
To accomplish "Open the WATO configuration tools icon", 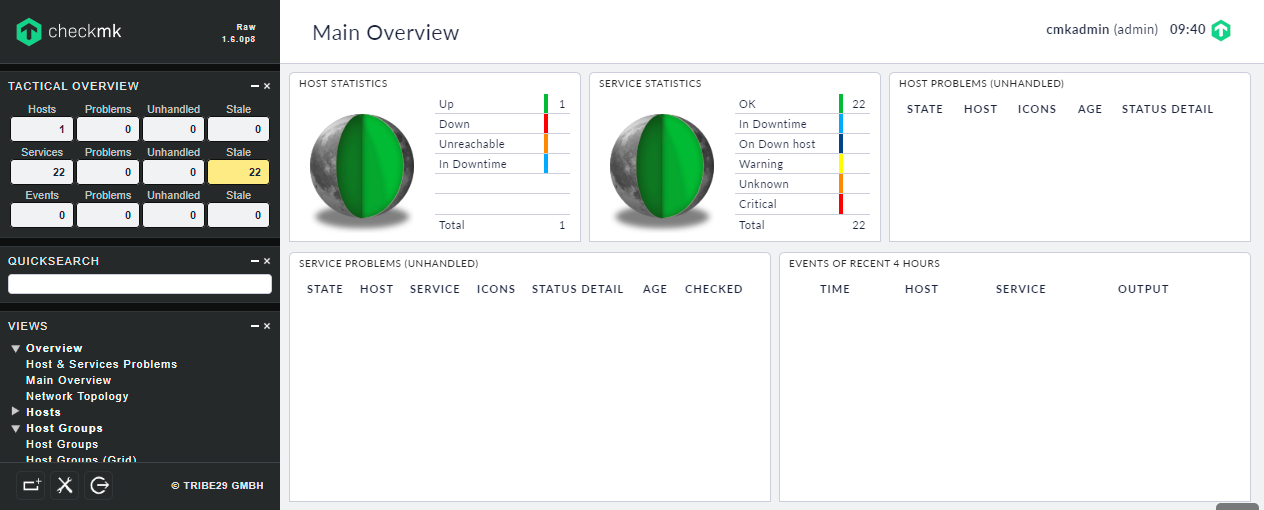I will click(65, 485).
